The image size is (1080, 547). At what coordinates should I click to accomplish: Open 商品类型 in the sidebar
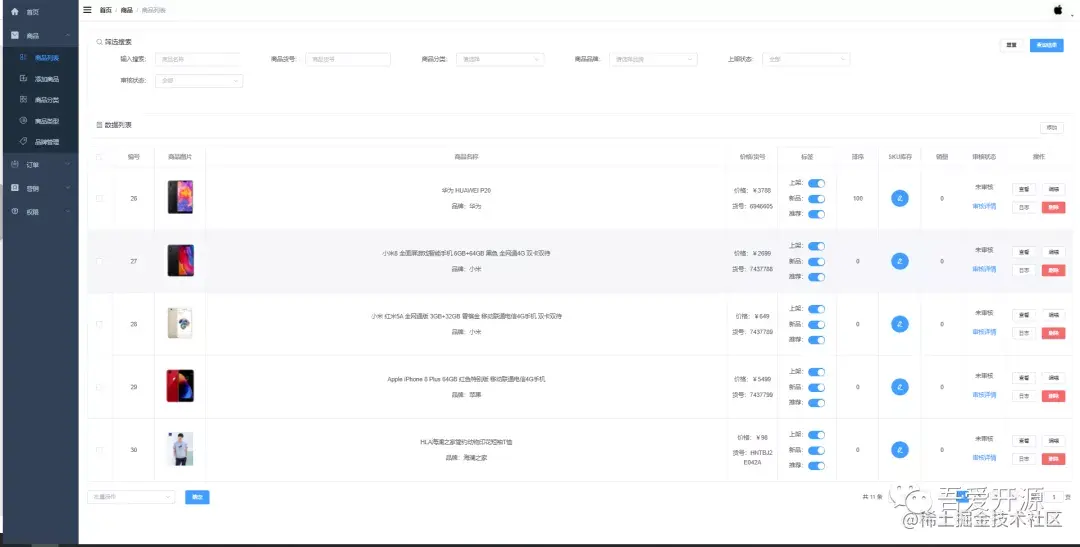[x=39, y=121]
